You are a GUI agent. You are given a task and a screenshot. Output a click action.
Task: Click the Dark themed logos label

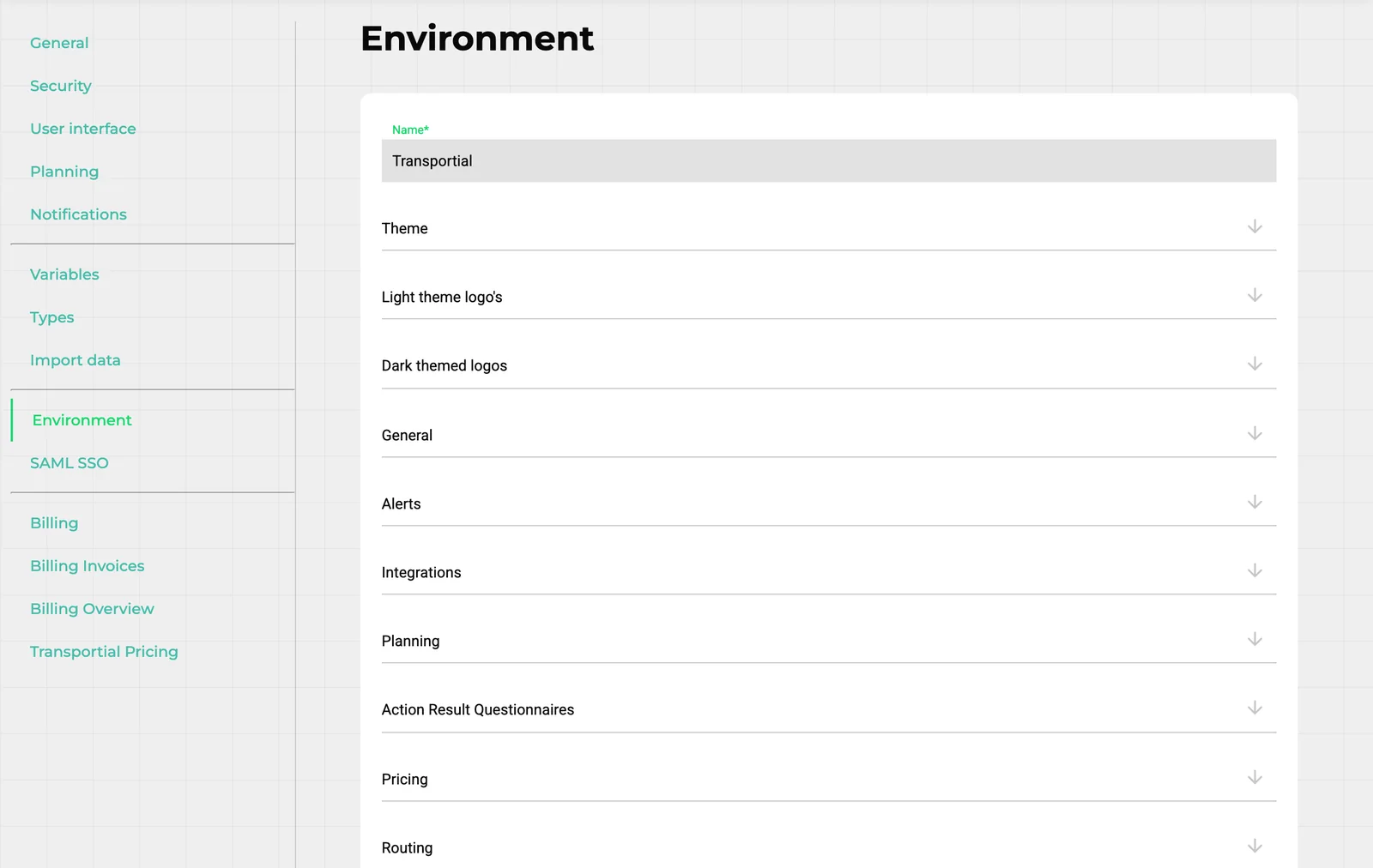(x=445, y=365)
